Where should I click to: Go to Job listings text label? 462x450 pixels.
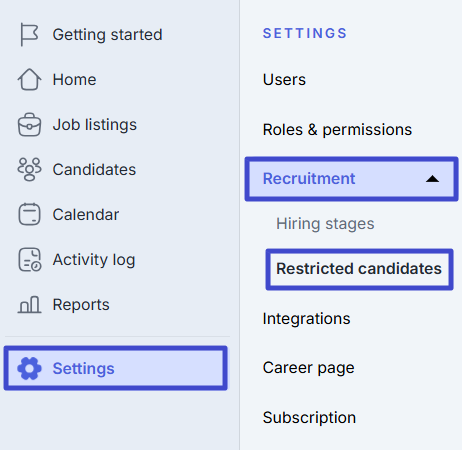[x=95, y=125]
